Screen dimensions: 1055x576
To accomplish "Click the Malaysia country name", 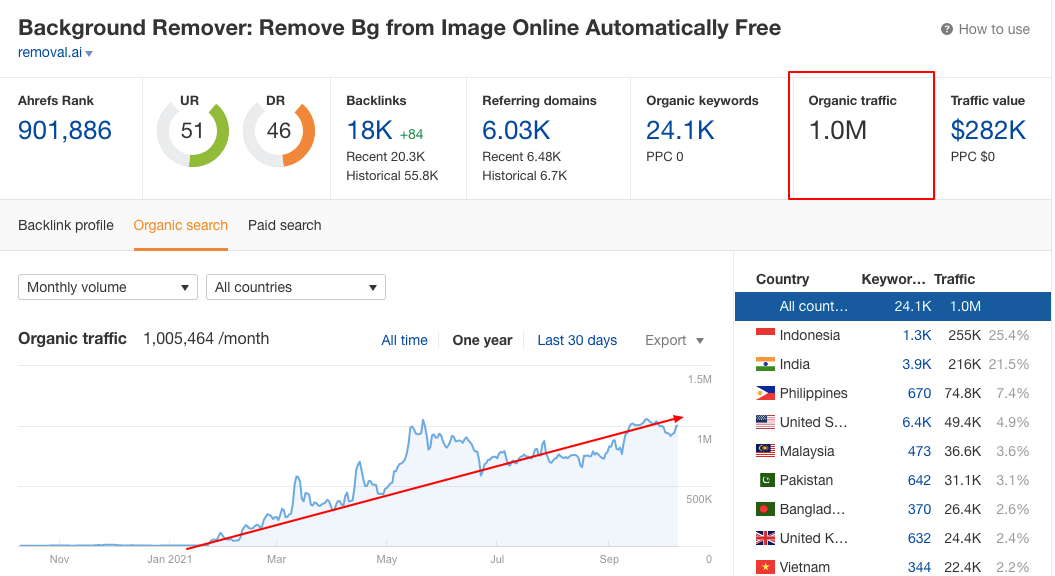I will 807,451.
